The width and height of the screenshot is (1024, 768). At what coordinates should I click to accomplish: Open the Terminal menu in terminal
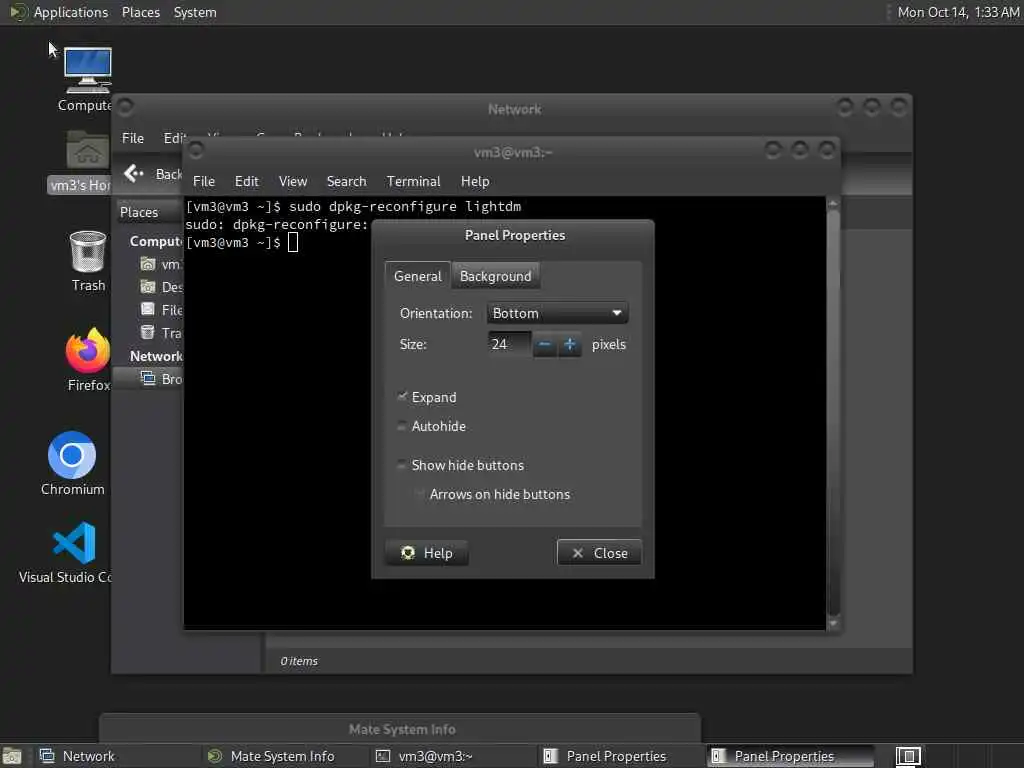(413, 182)
